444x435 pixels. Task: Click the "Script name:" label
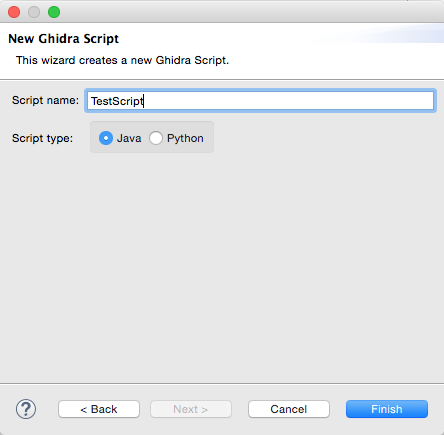[x=45, y=100]
